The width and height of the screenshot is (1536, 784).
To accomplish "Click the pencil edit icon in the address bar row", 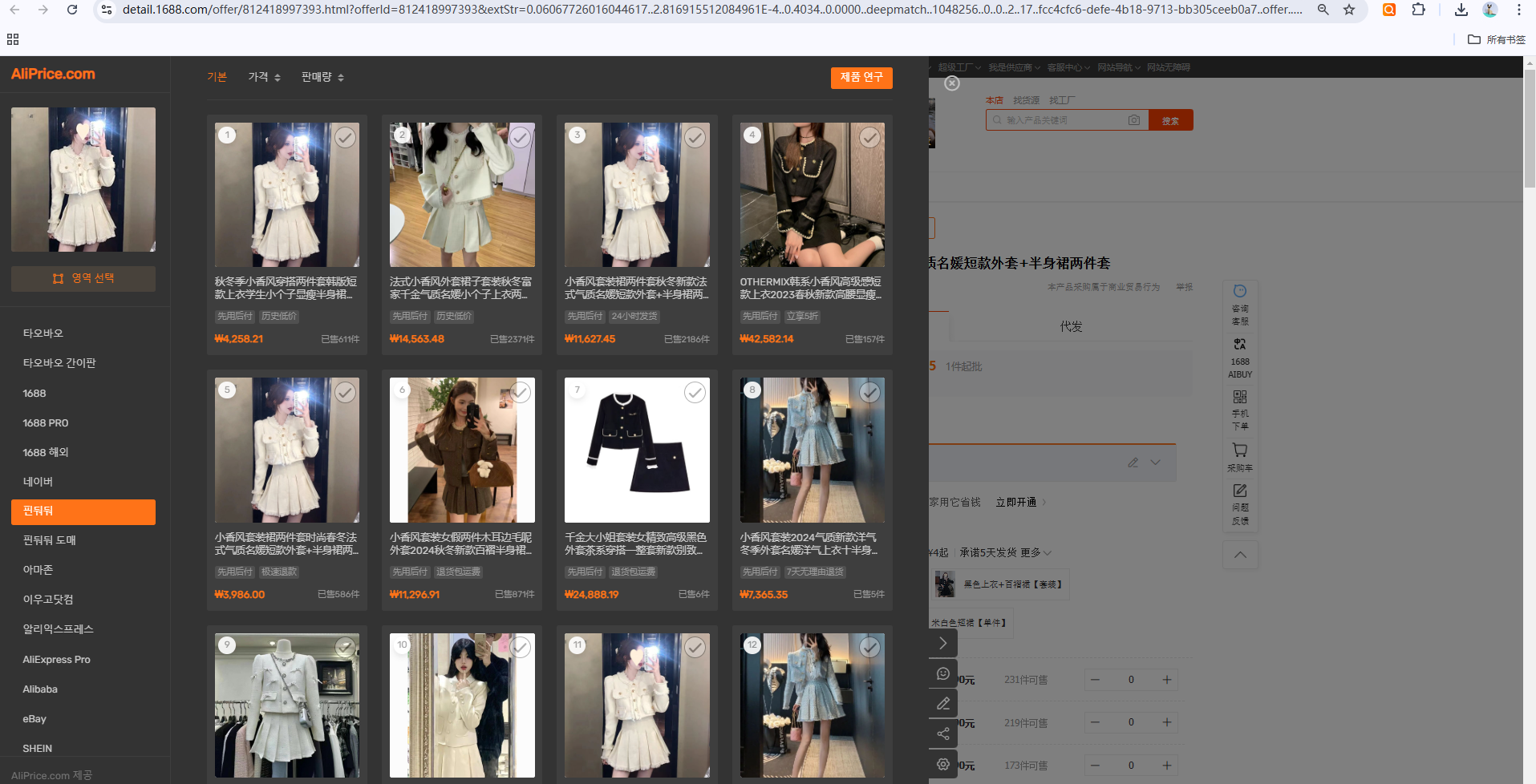I will point(1133,463).
